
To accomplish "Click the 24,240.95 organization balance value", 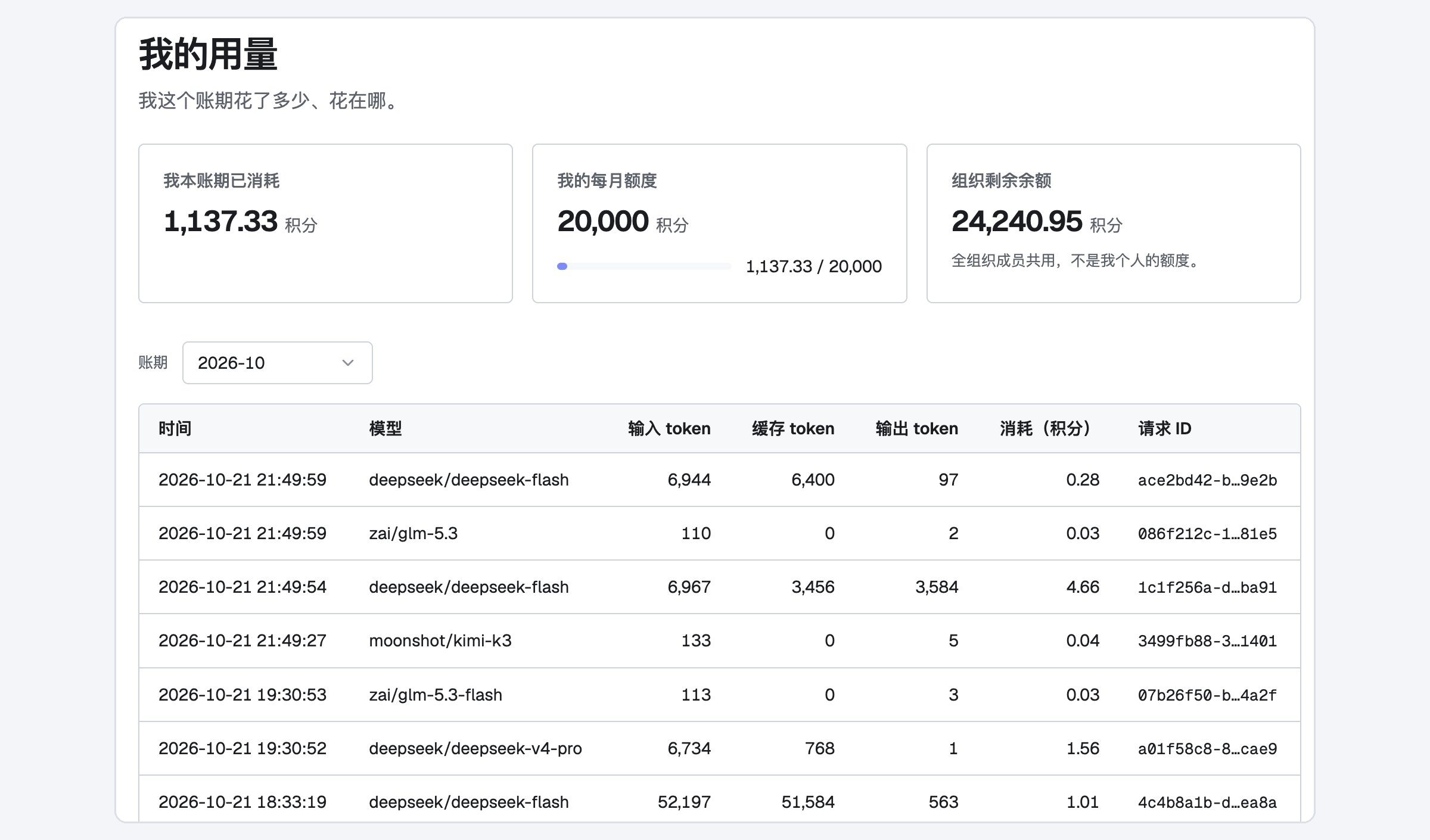I will pos(1016,222).
